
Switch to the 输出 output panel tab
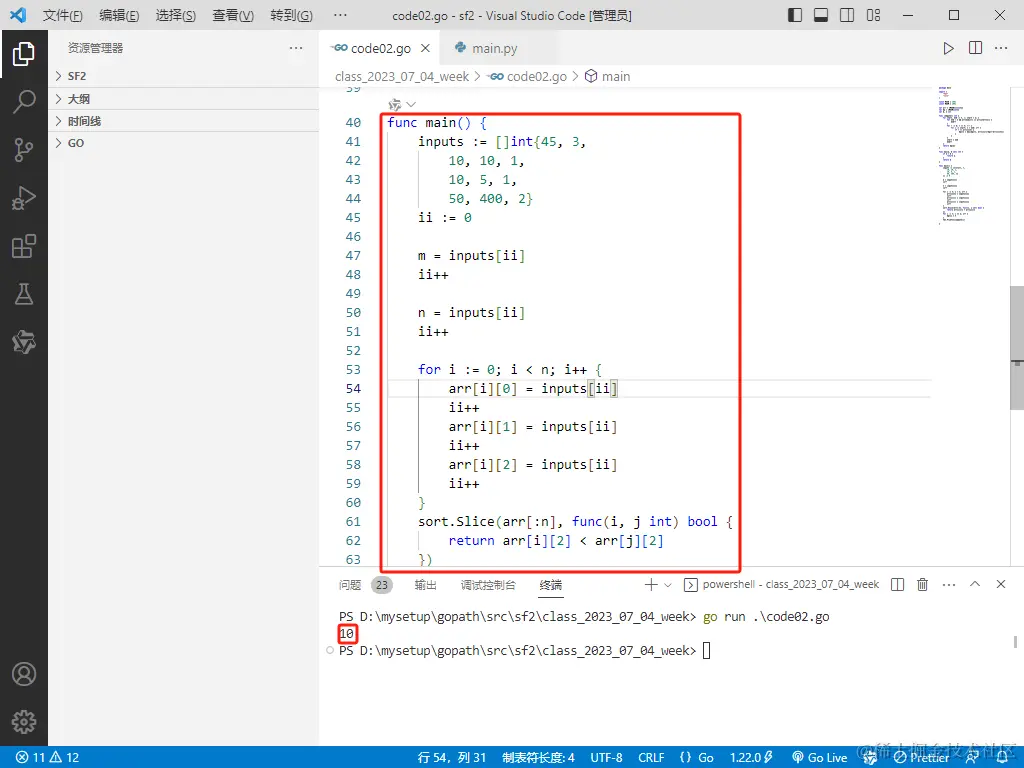point(425,584)
